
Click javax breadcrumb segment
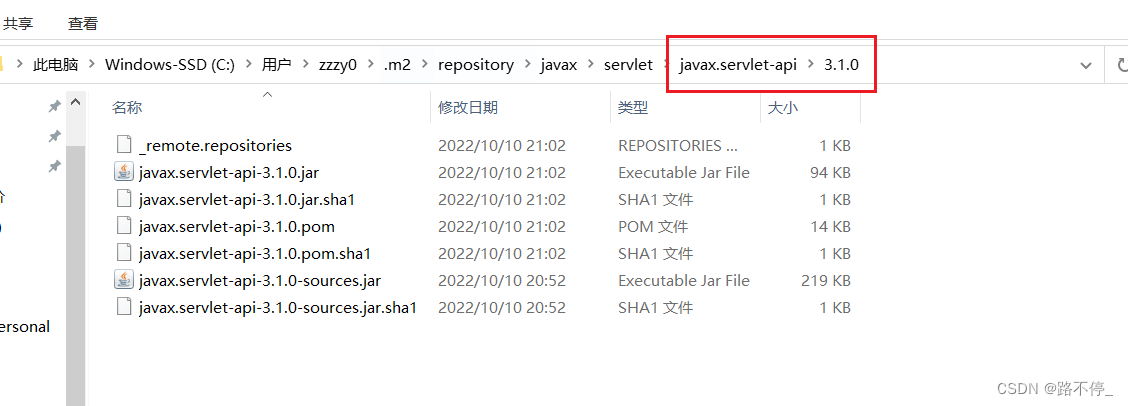click(559, 65)
